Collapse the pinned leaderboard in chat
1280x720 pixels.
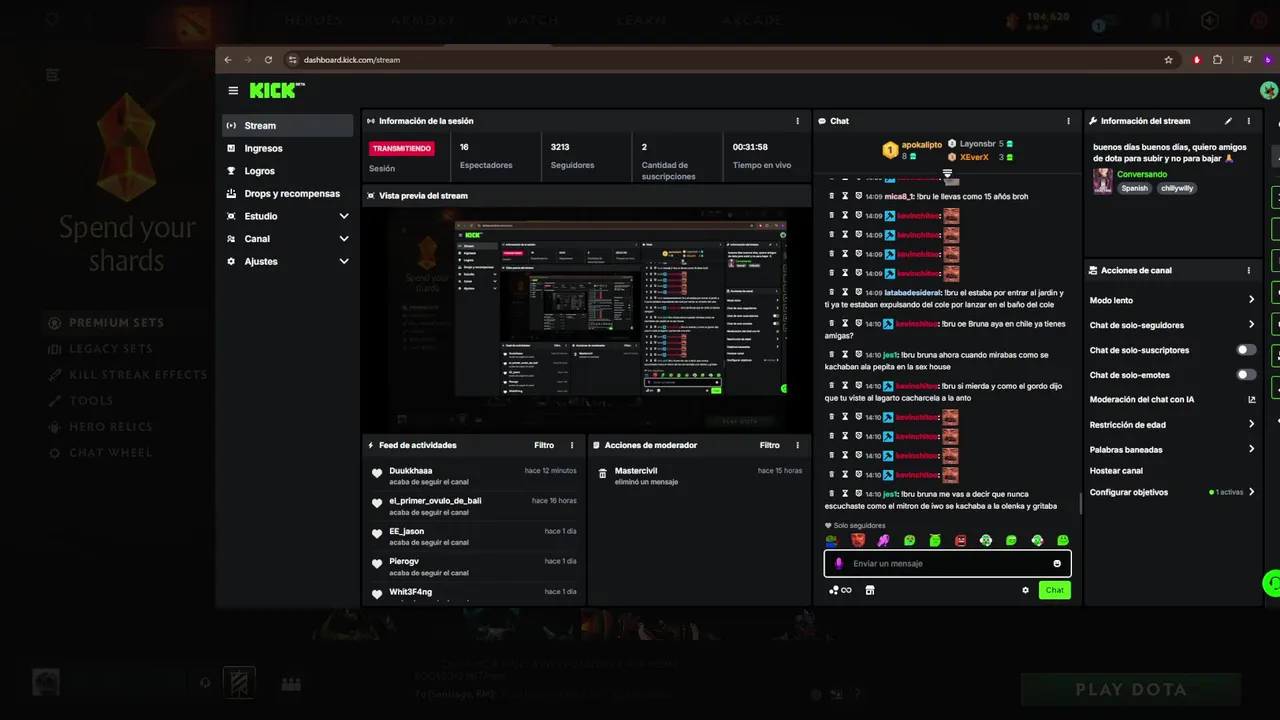pyautogui.click(x=947, y=172)
